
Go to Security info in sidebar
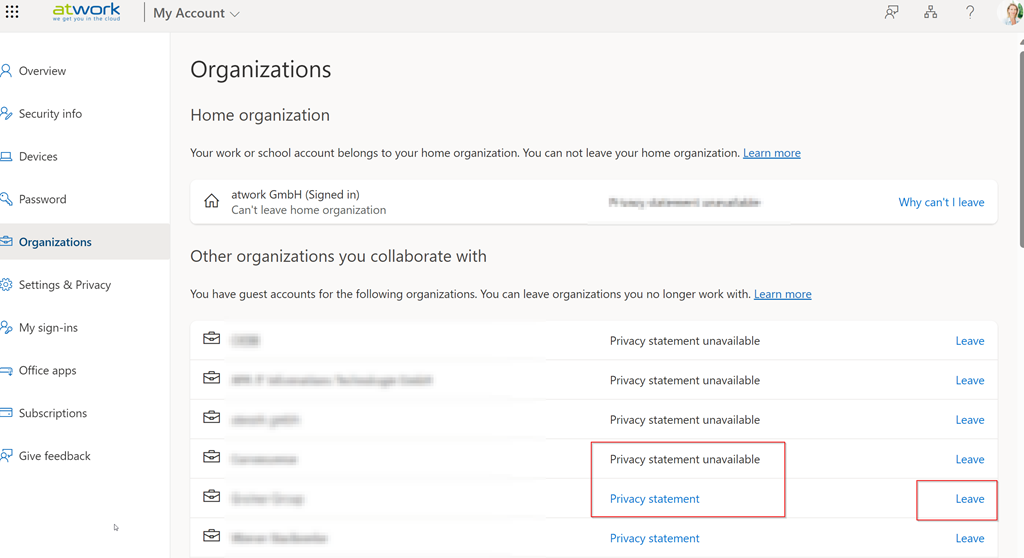[50, 114]
